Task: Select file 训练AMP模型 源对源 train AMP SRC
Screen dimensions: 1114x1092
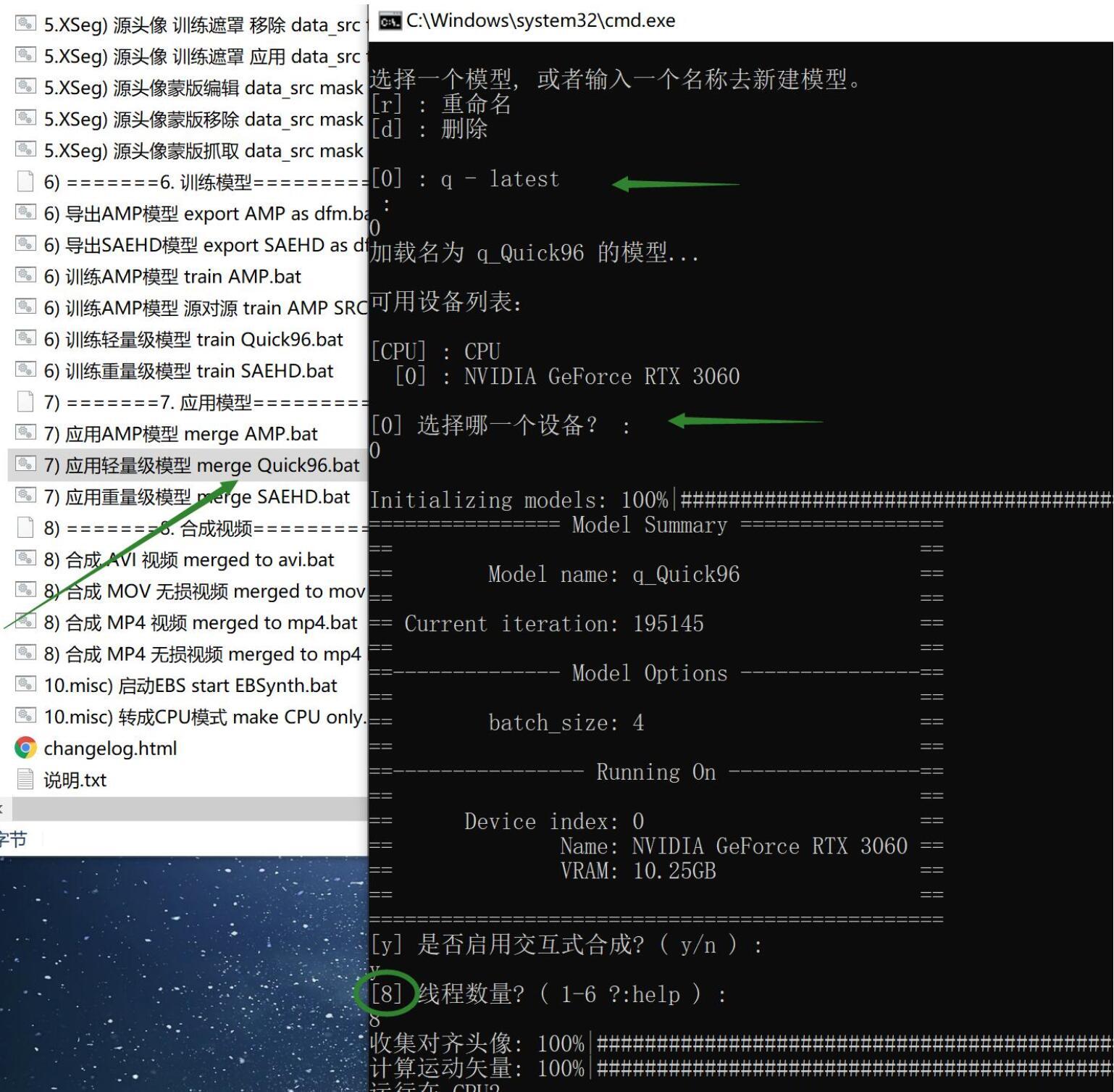Action: click(x=206, y=308)
